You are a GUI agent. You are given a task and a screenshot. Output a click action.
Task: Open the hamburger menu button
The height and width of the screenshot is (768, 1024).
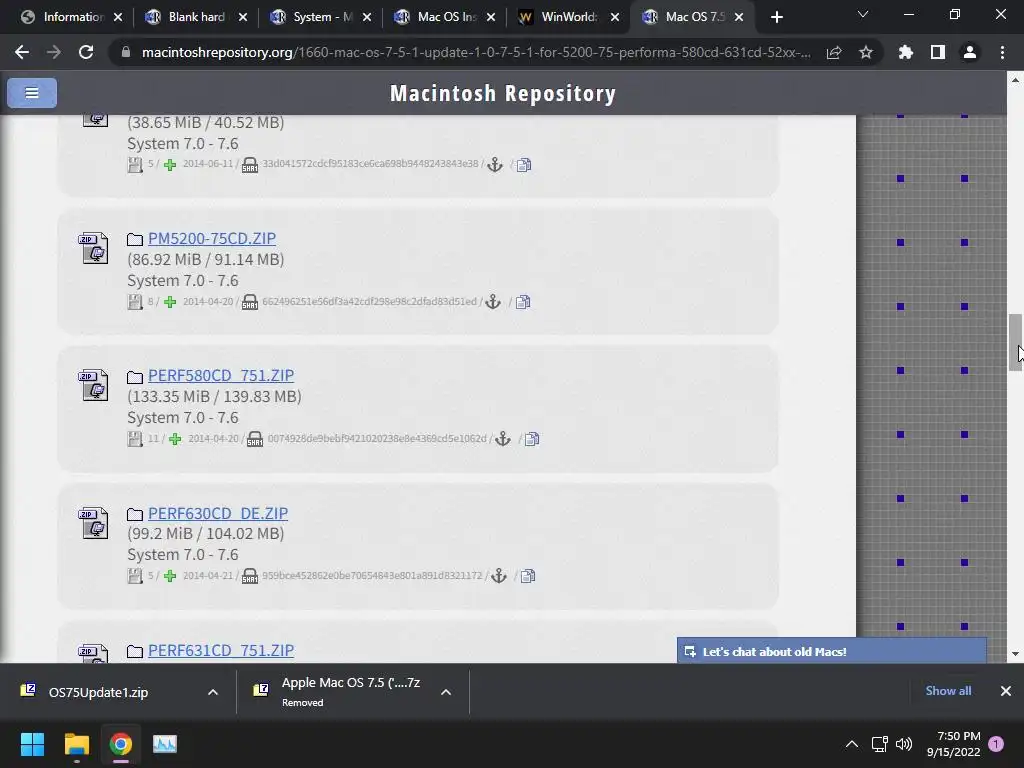(31, 93)
